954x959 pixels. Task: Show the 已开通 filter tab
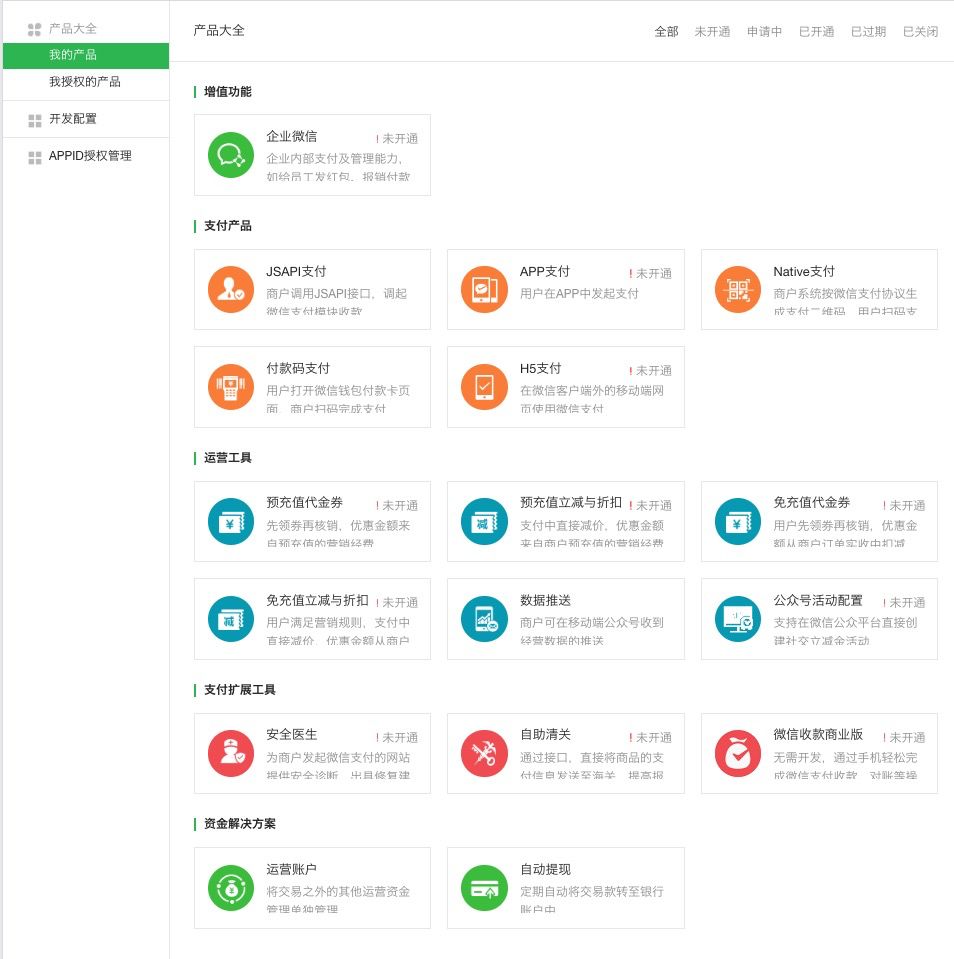tap(816, 32)
